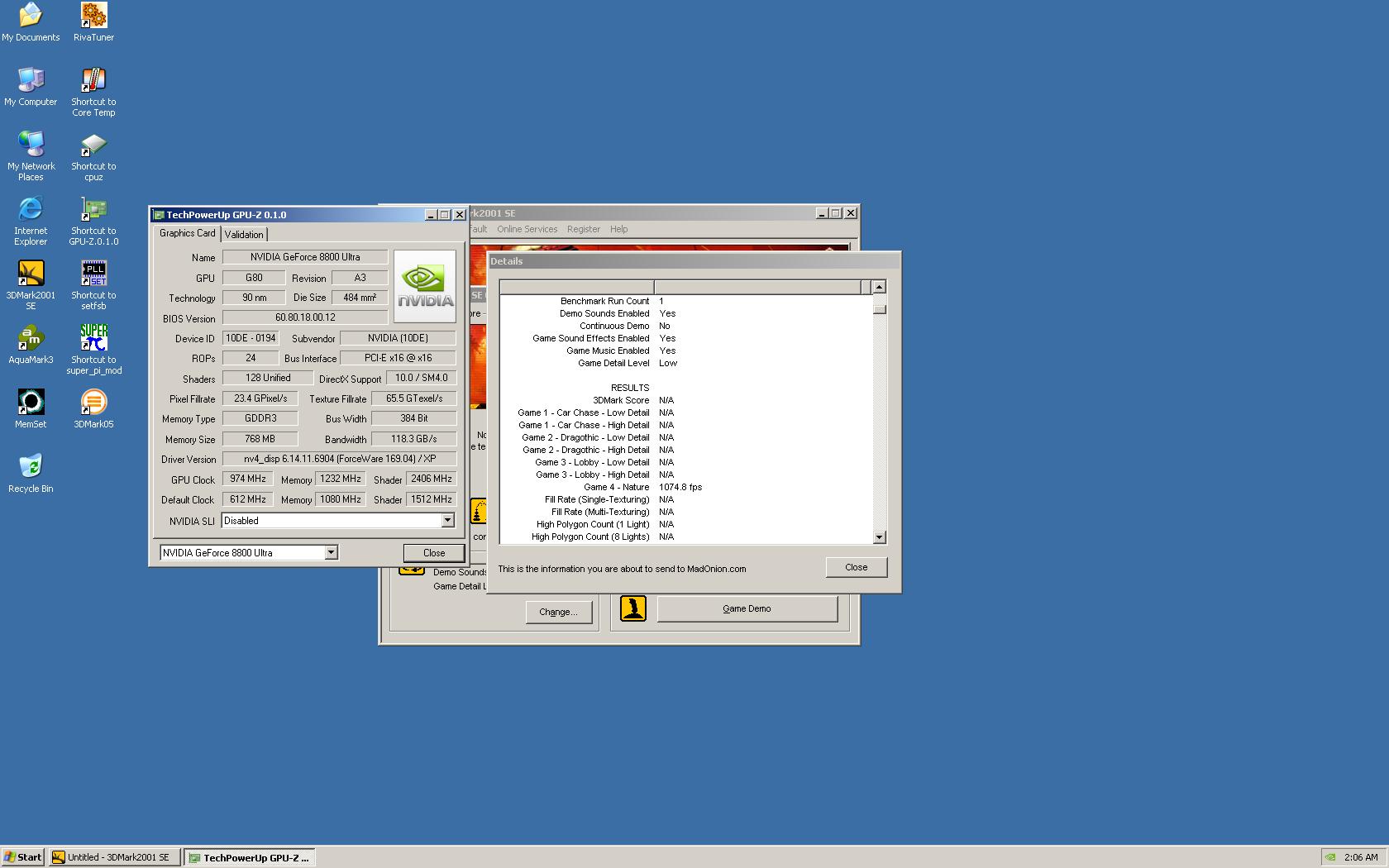
Task: Open the Register menu in 3DMark2001
Action: (x=583, y=229)
